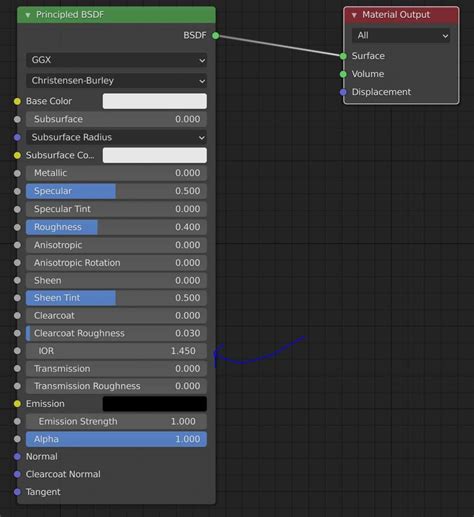474x517 pixels.
Task: Click the Roughness slider
Action: [x=116, y=227]
